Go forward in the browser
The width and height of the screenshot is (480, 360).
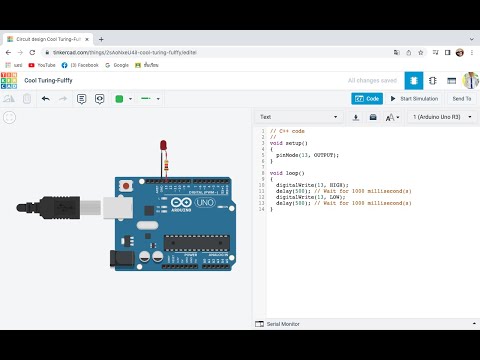tap(20, 52)
